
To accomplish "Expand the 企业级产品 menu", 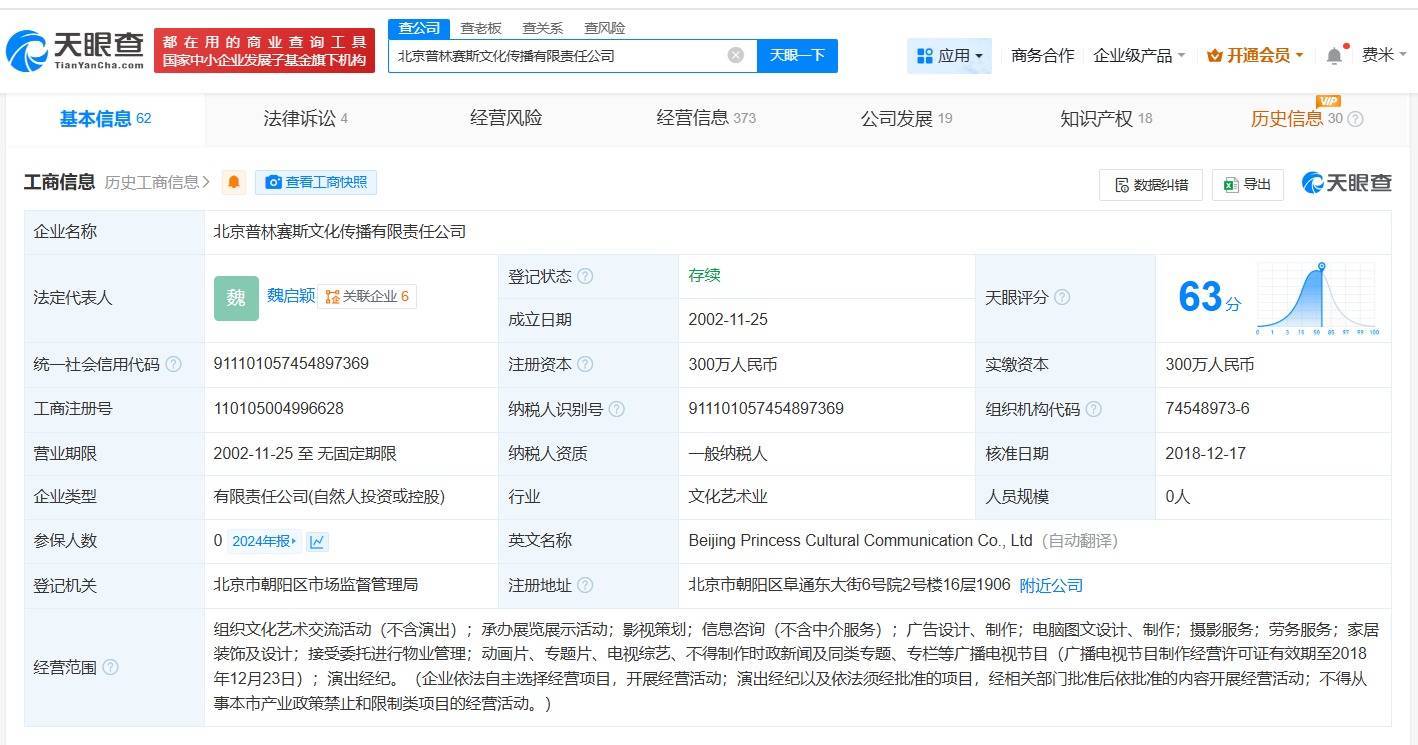I will click(1139, 56).
